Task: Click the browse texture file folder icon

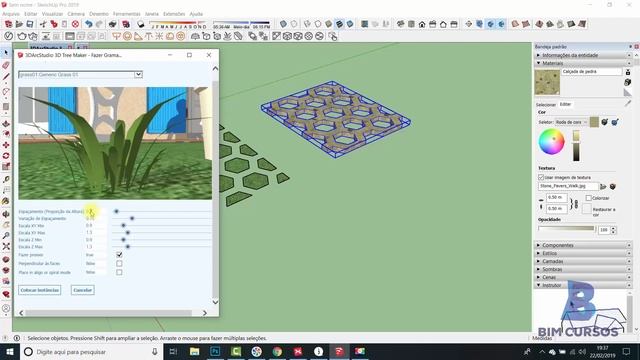Action: coord(603,187)
